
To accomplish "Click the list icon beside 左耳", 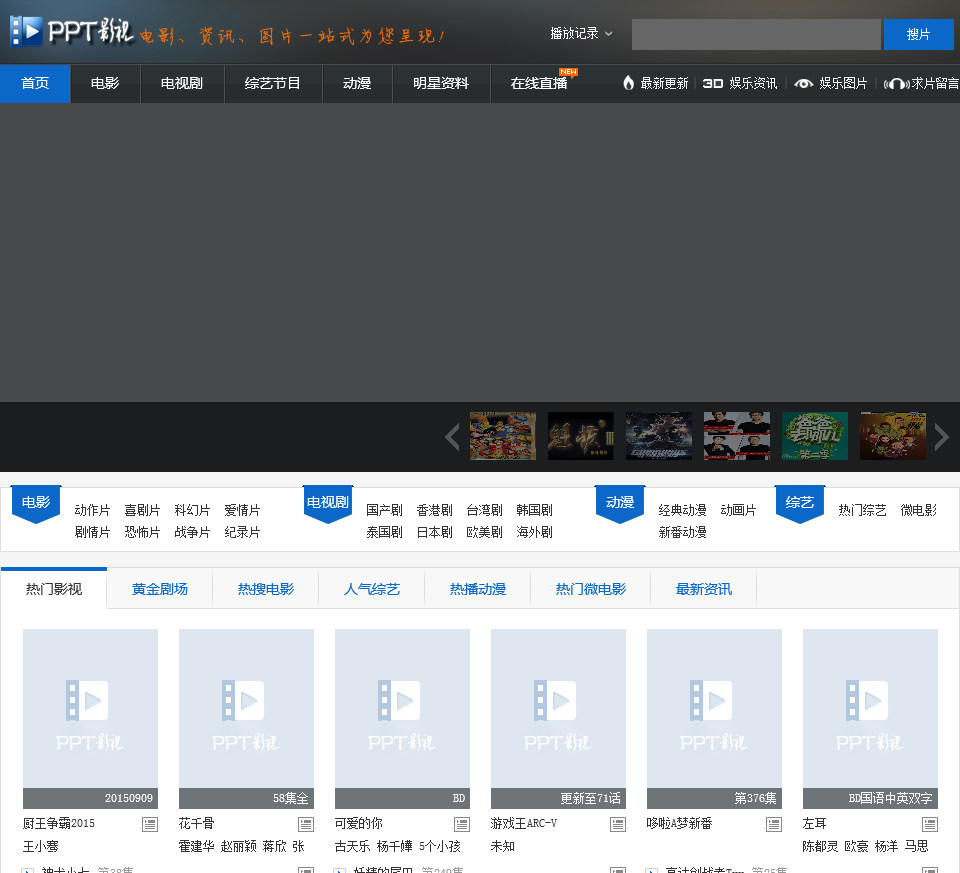I will click(930, 824).
